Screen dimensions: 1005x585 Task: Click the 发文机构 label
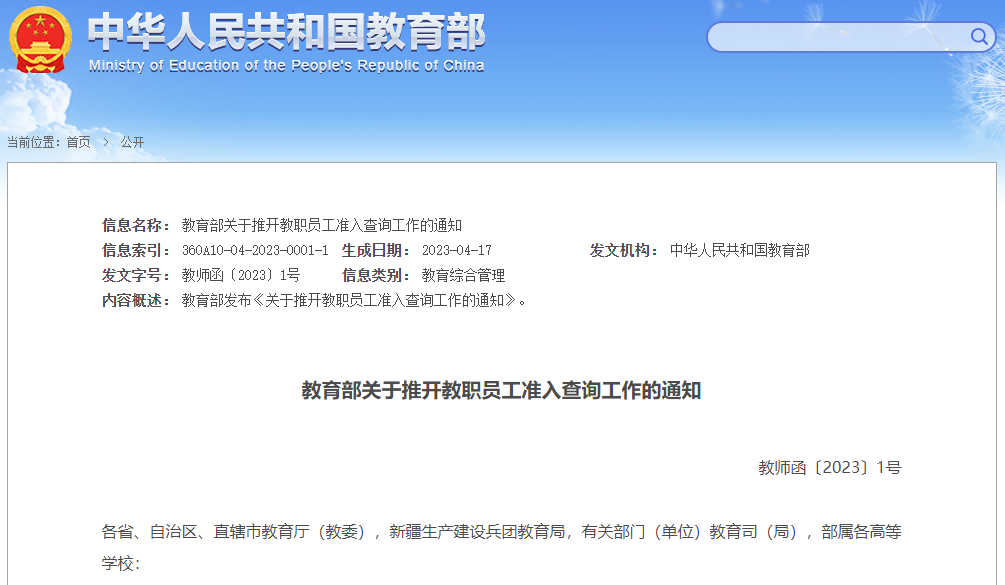(624, 251)
